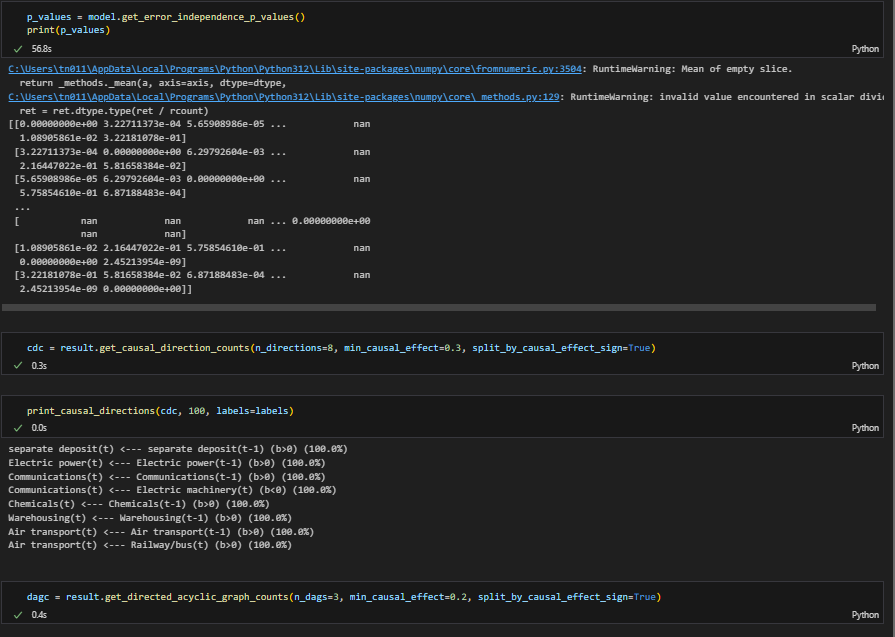
Task: Focus the get_causal_direction_counts code cell
Action: click(x=340, y=347)
